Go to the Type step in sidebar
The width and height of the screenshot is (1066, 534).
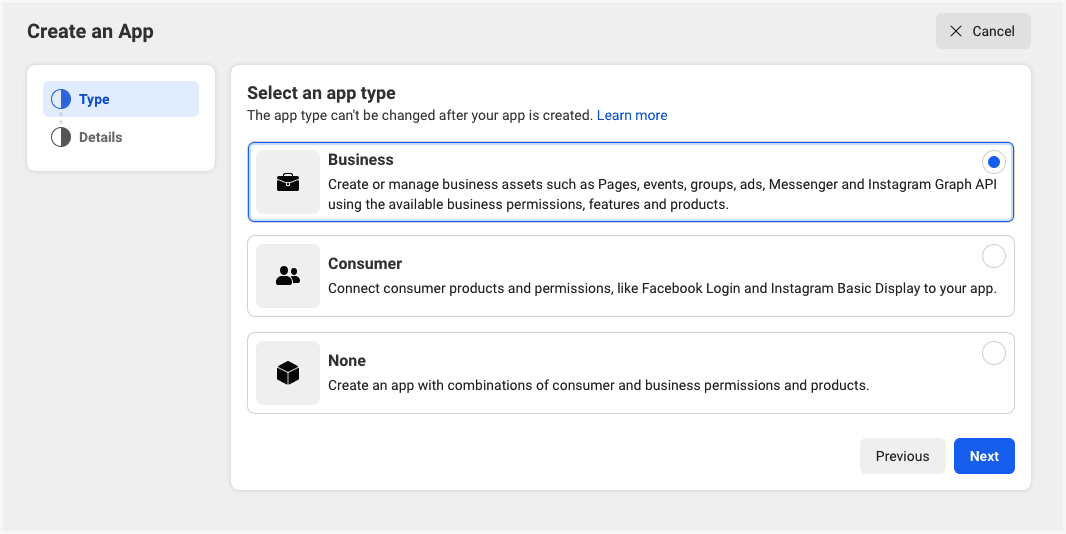[x=94, y=99]
